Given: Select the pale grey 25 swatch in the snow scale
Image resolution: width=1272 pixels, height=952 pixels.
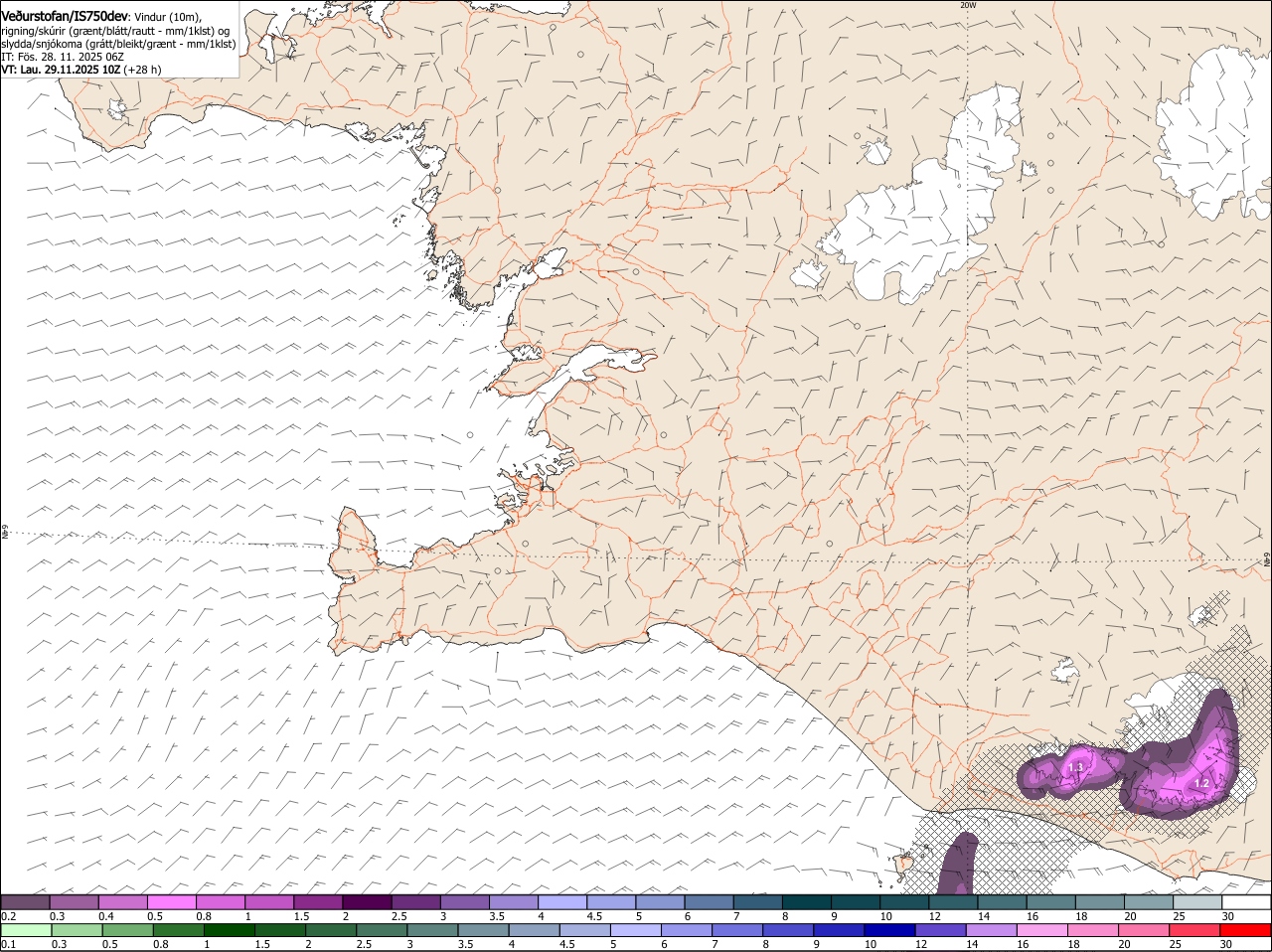Looking at the screenshot, I should 1197,902.
